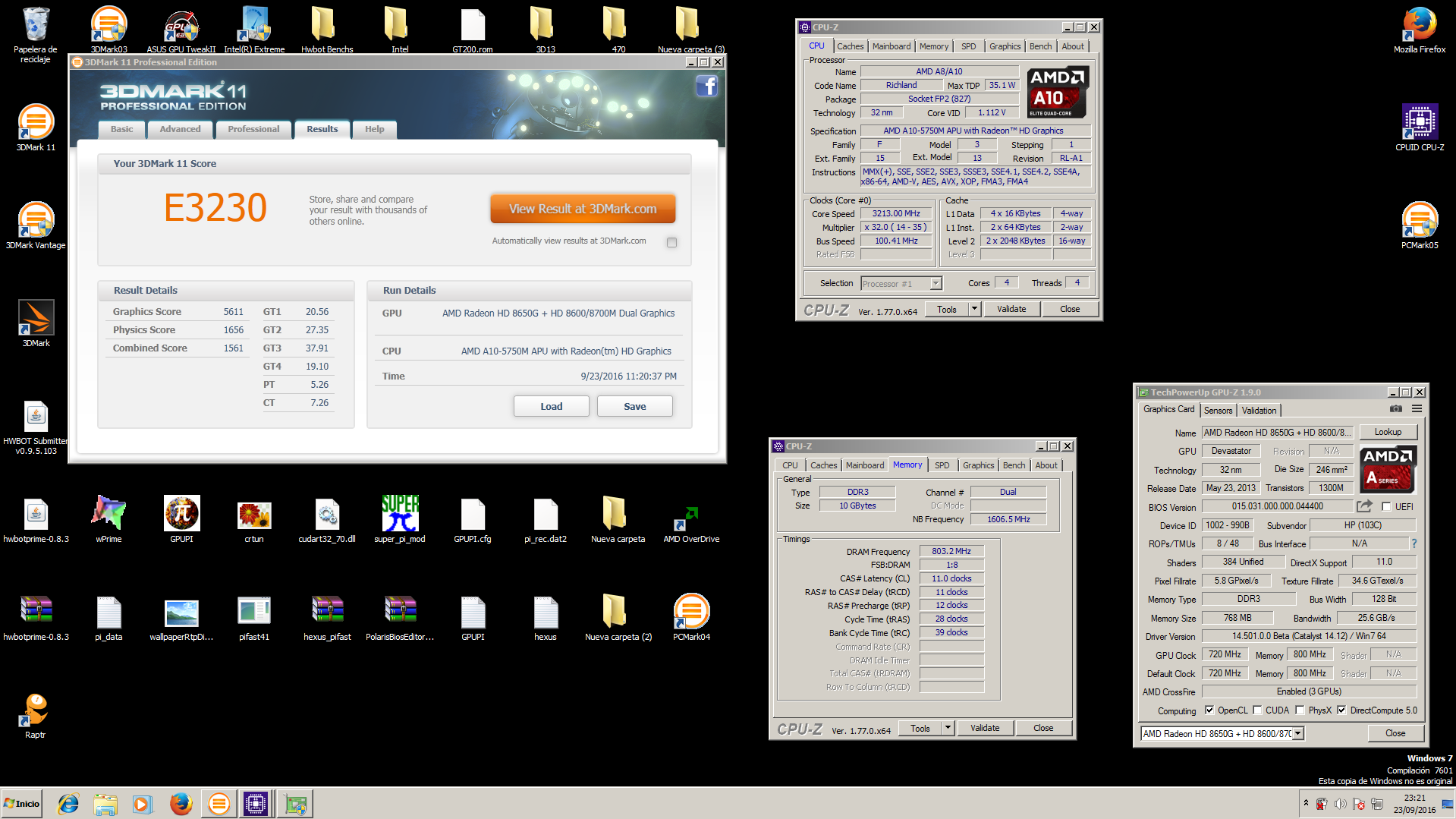Click Load button in Run Details
Screen dimensions: 1456x819
(552, 406)
